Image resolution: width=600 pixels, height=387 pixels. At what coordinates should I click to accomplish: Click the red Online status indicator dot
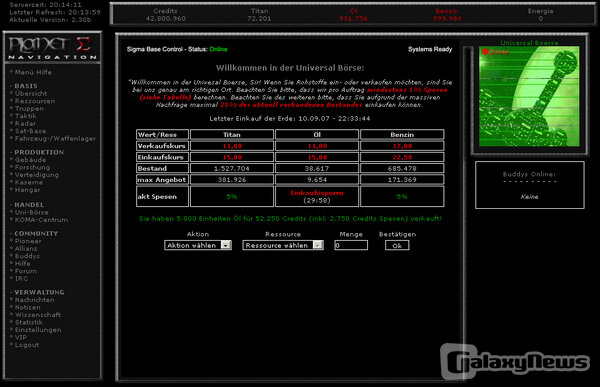tap(485, 52)
